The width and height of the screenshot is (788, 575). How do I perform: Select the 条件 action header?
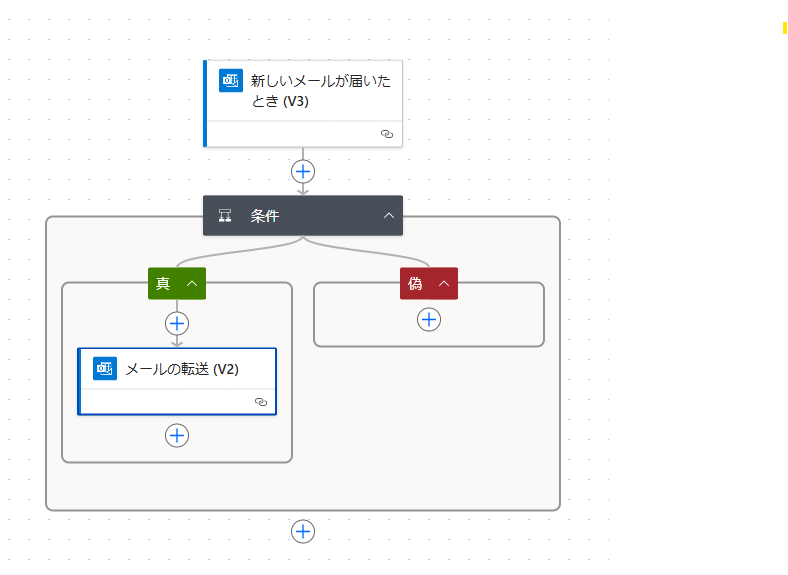click(x=303, y=216)
